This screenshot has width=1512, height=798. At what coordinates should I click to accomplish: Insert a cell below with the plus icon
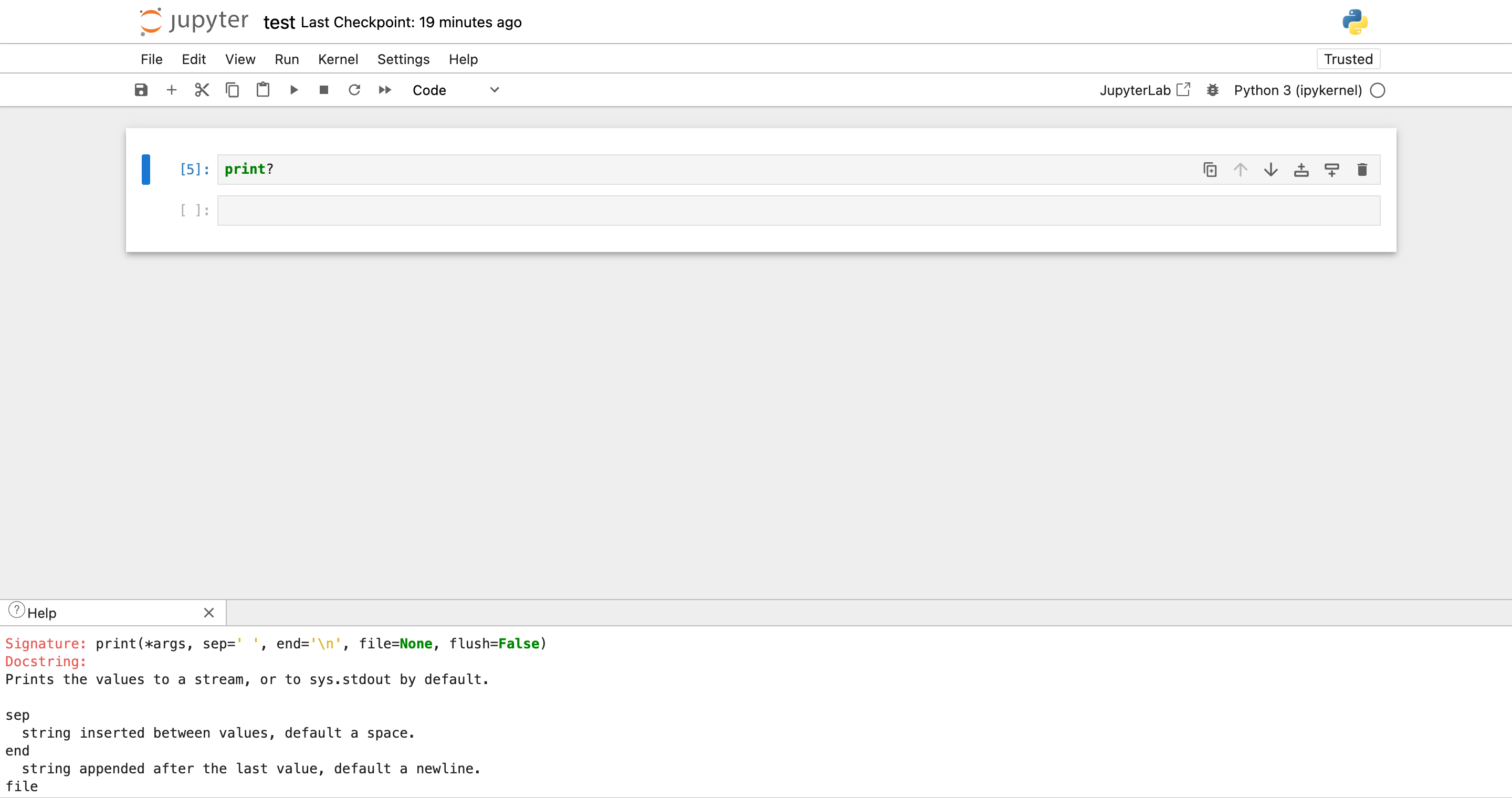171,90
